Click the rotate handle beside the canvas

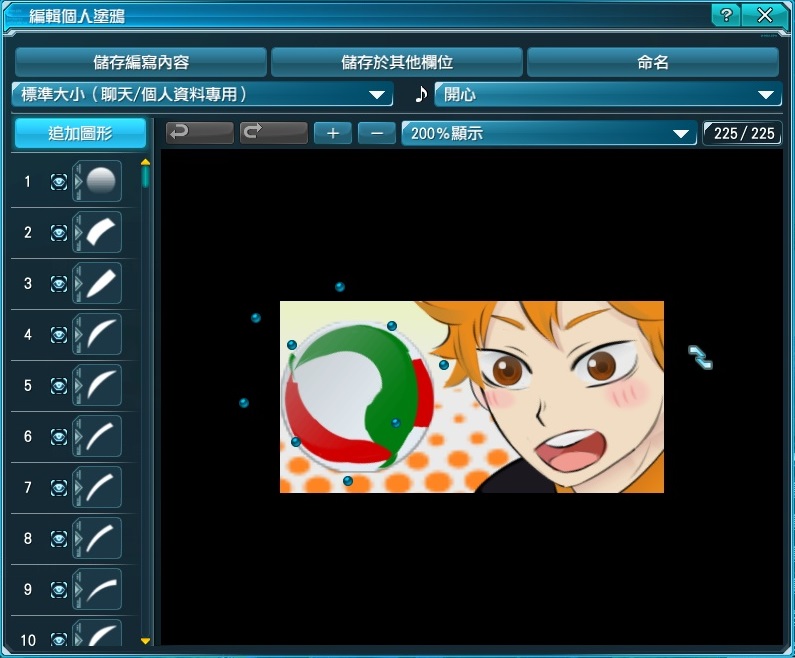point(700,357)
